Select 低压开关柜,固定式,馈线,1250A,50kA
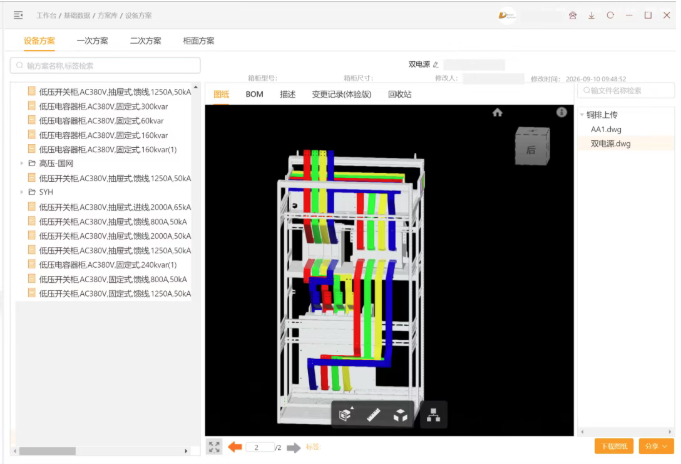This screenshot has height=464, width=681. [115, 293]
